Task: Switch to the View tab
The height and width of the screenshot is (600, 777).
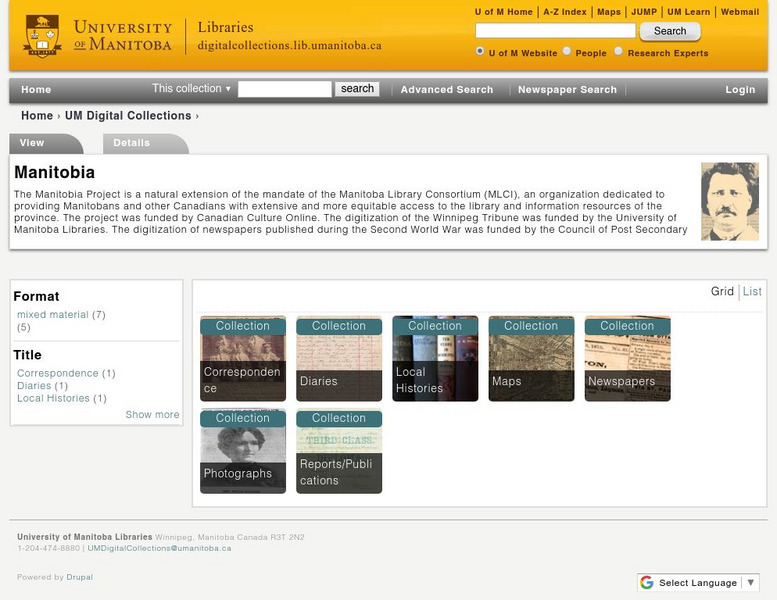Action: 46,143
